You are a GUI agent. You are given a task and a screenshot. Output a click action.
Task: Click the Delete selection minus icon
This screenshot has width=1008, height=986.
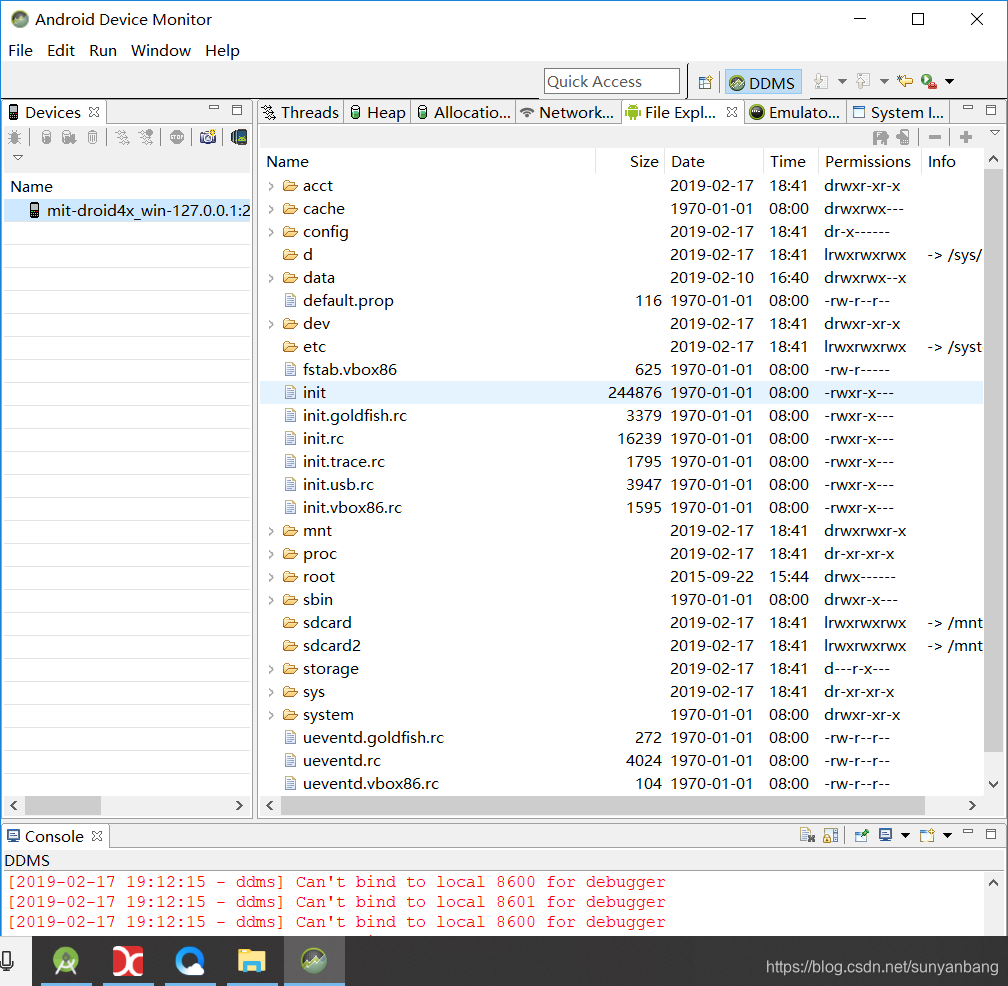pos(935,137)
